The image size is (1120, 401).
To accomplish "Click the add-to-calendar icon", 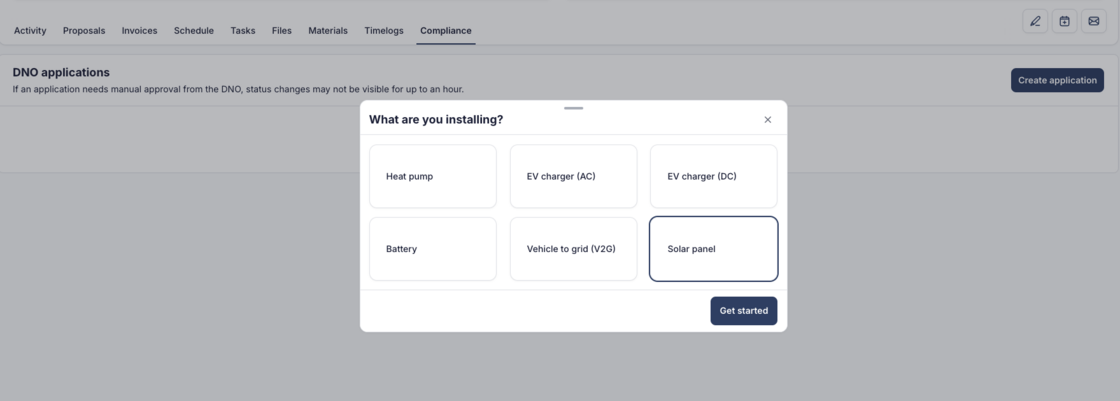I will [1065, 21].
